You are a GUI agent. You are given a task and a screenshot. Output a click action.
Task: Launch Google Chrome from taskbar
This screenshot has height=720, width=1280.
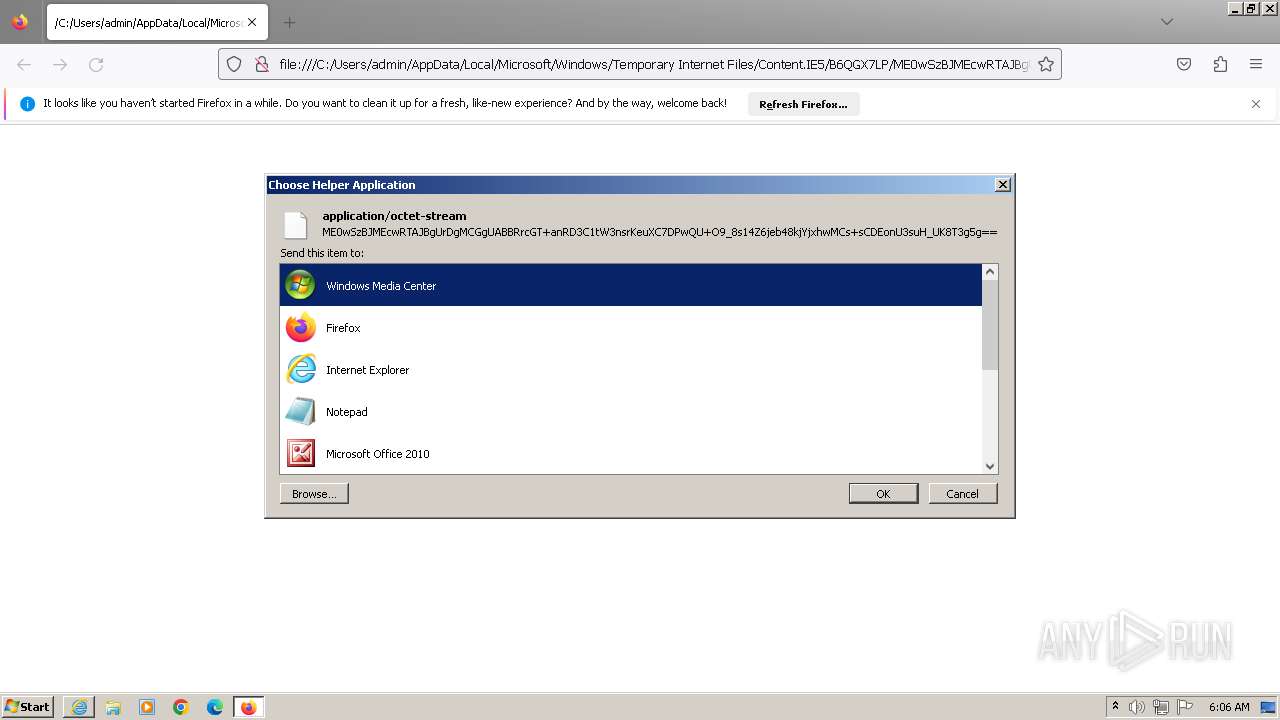click(181, 707)
